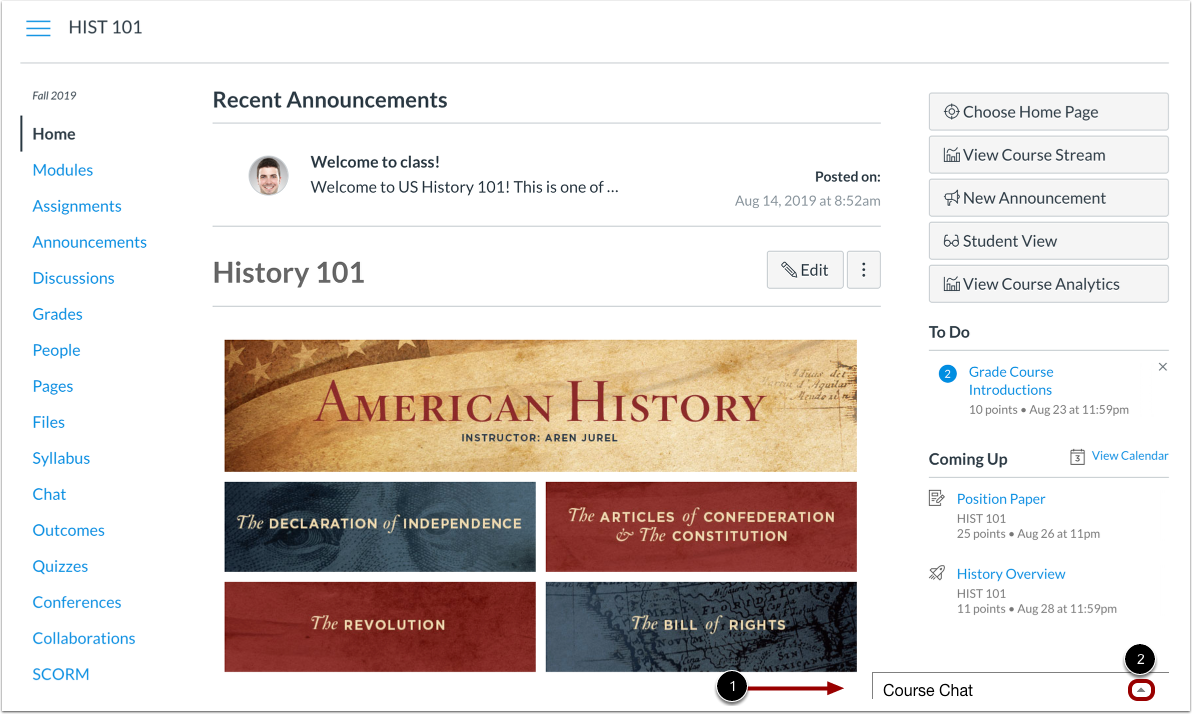The image size is (1192, 714).
Task: Open Grade Course Introductions to-do link
Action: [1010, 381]
